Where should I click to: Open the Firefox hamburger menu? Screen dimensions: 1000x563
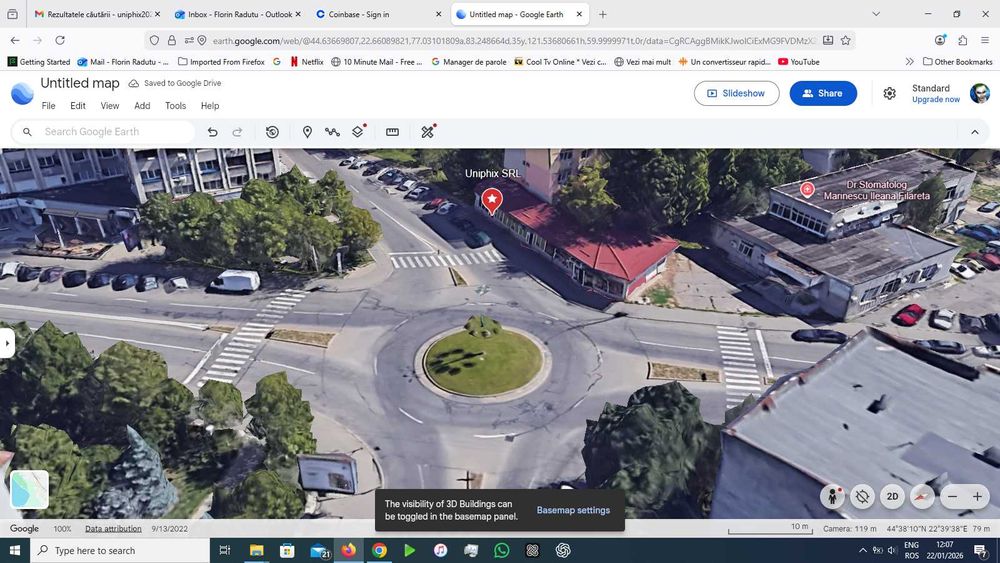pos(985,40)
